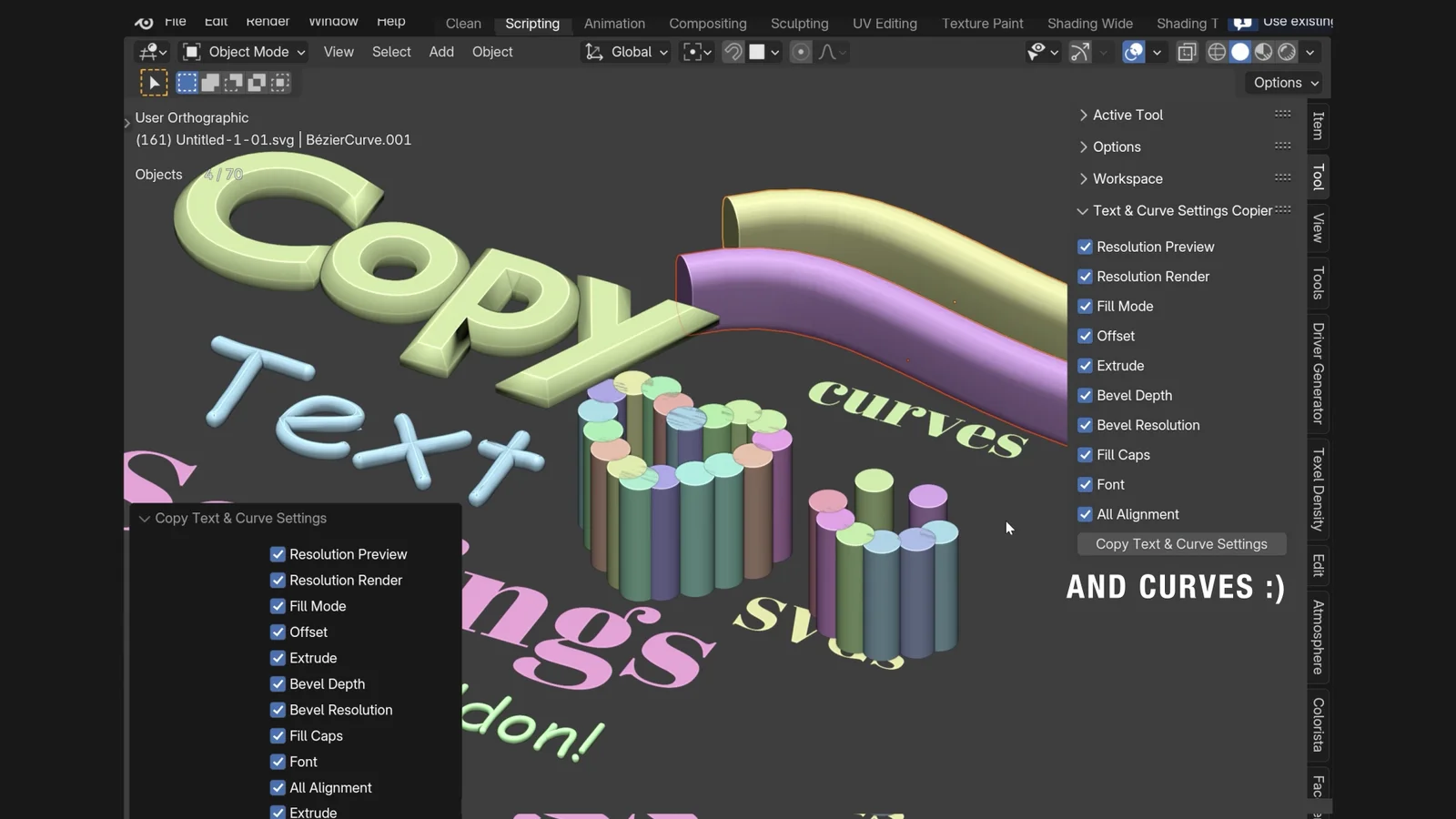Open the white color swatch in the header

(x=758, y=52)
